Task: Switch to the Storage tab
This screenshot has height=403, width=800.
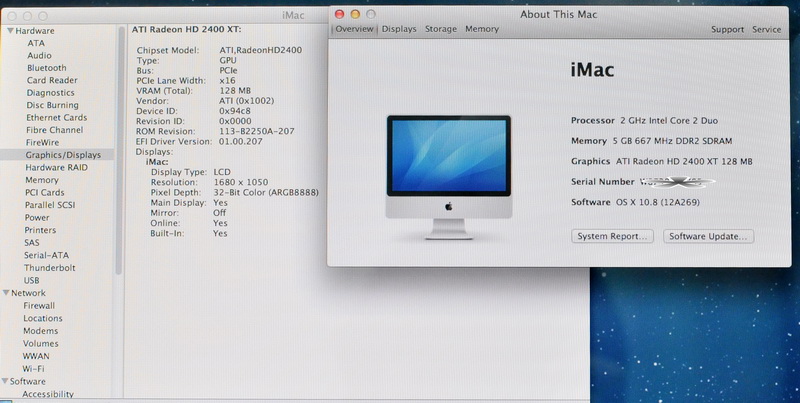Action: click(441, 29)
